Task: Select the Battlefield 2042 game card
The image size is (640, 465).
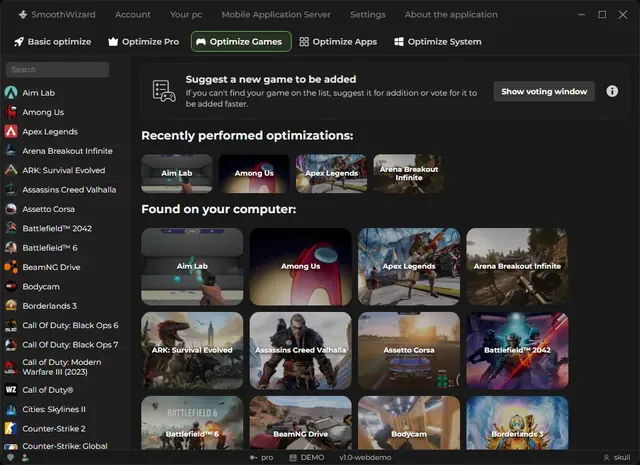Action: click(x=517, y=351)
